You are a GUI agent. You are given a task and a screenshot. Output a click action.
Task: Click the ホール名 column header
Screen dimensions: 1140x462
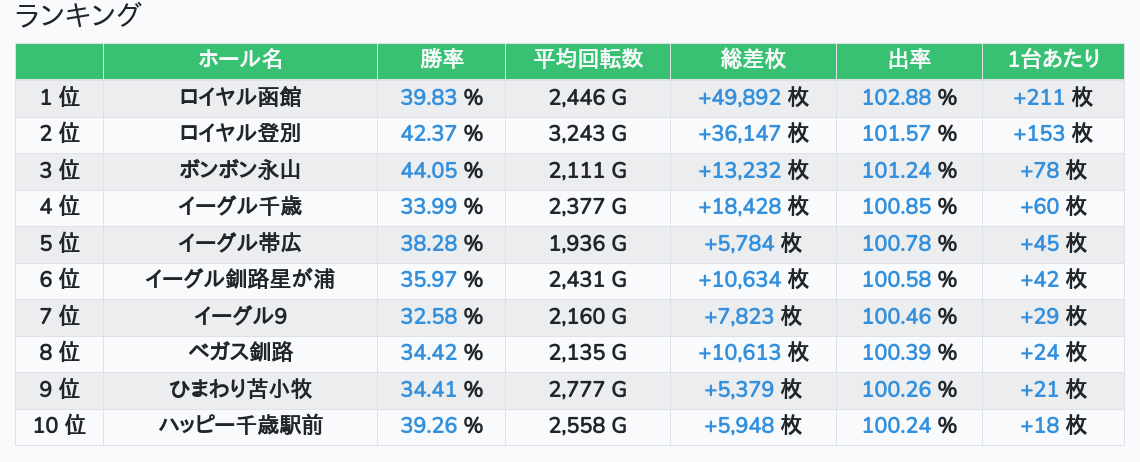pos(240,60)
